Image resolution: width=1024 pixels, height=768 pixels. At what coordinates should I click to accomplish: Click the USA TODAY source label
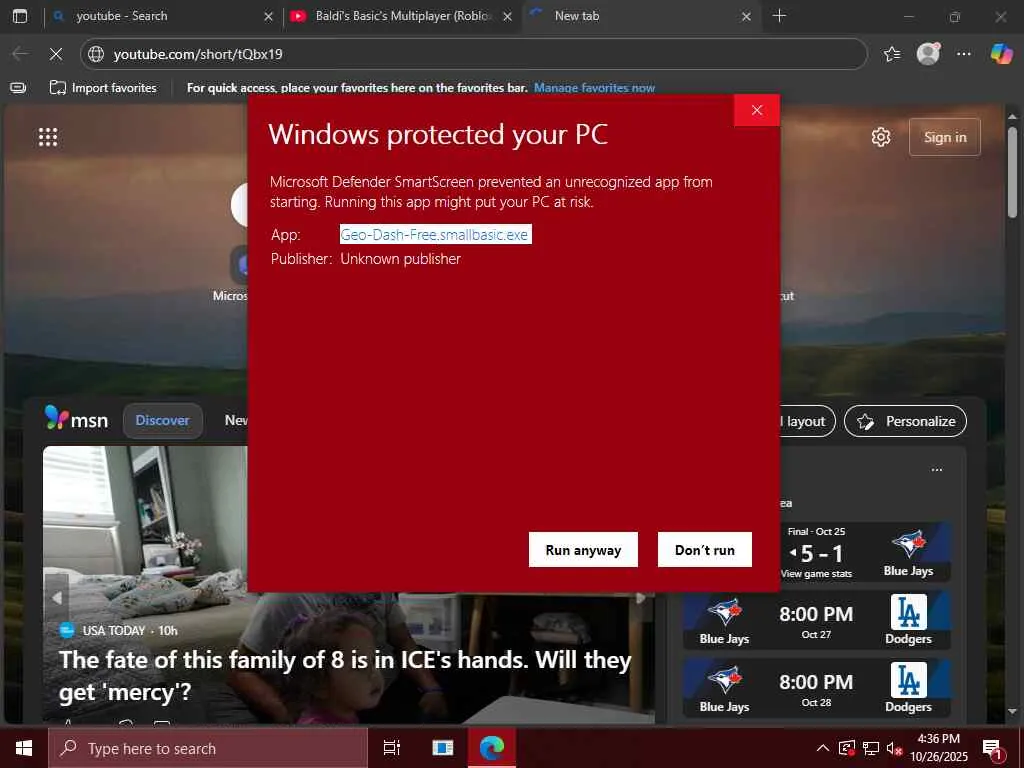[x=114, y=630]
